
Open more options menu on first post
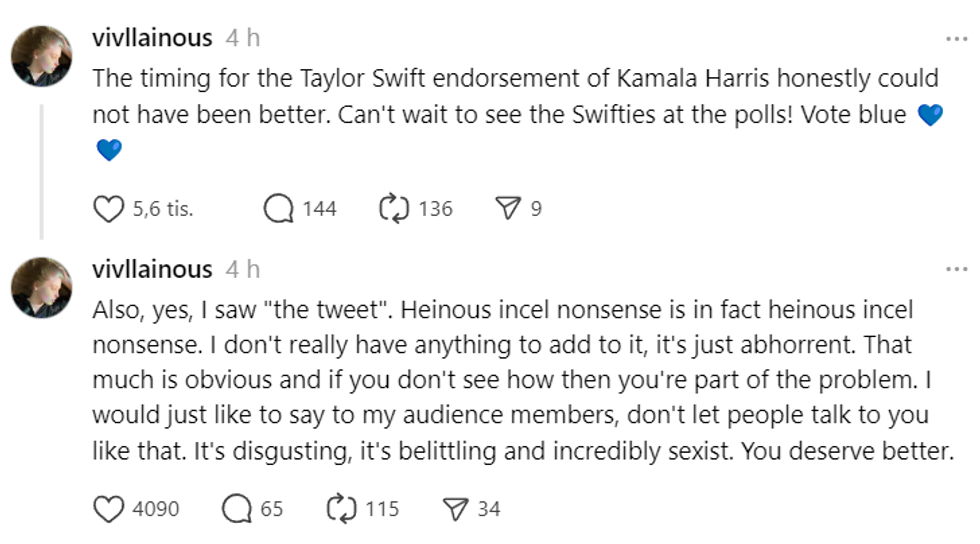click(956, 39)
